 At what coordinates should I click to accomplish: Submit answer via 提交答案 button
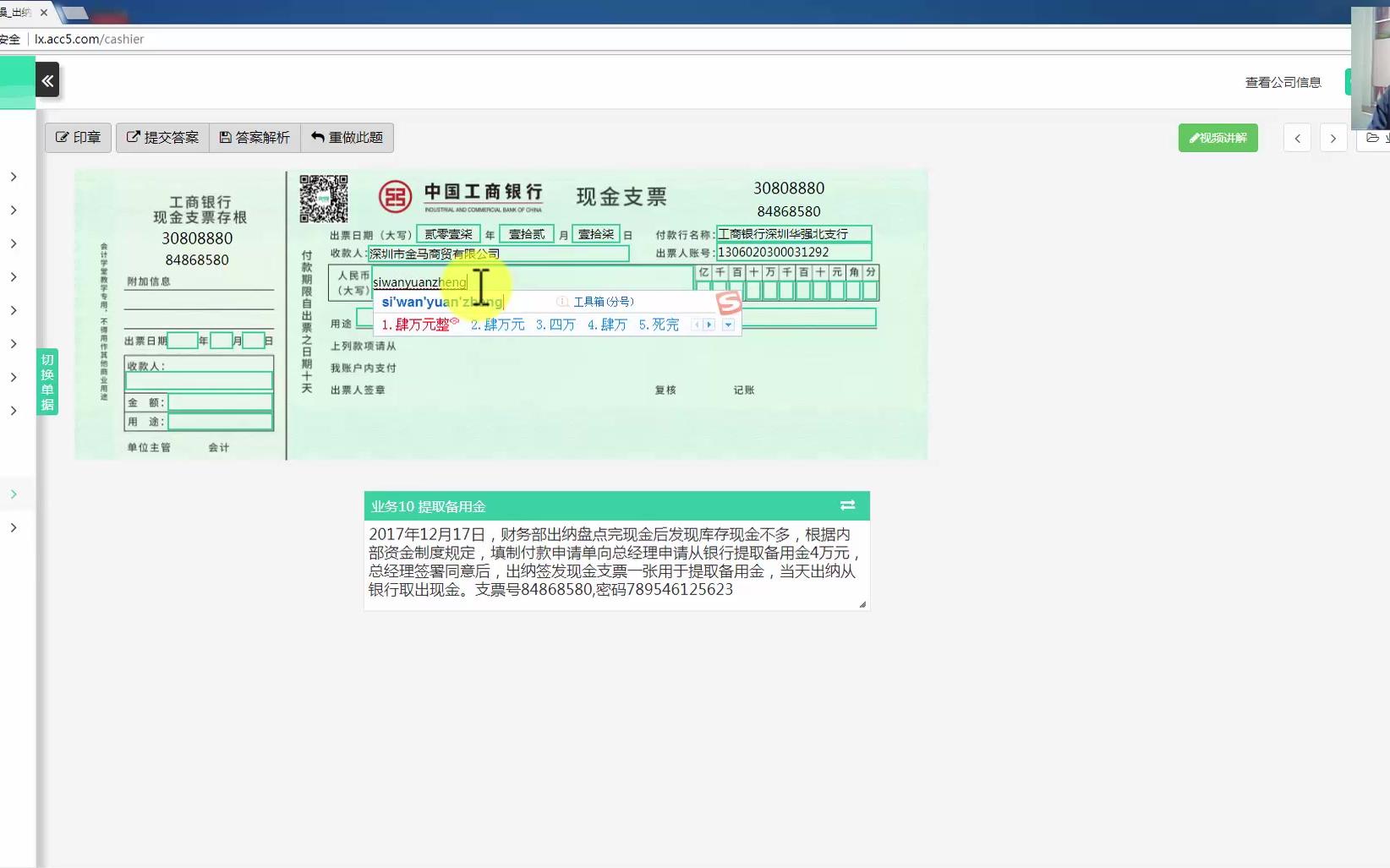[x=162, y=137]
